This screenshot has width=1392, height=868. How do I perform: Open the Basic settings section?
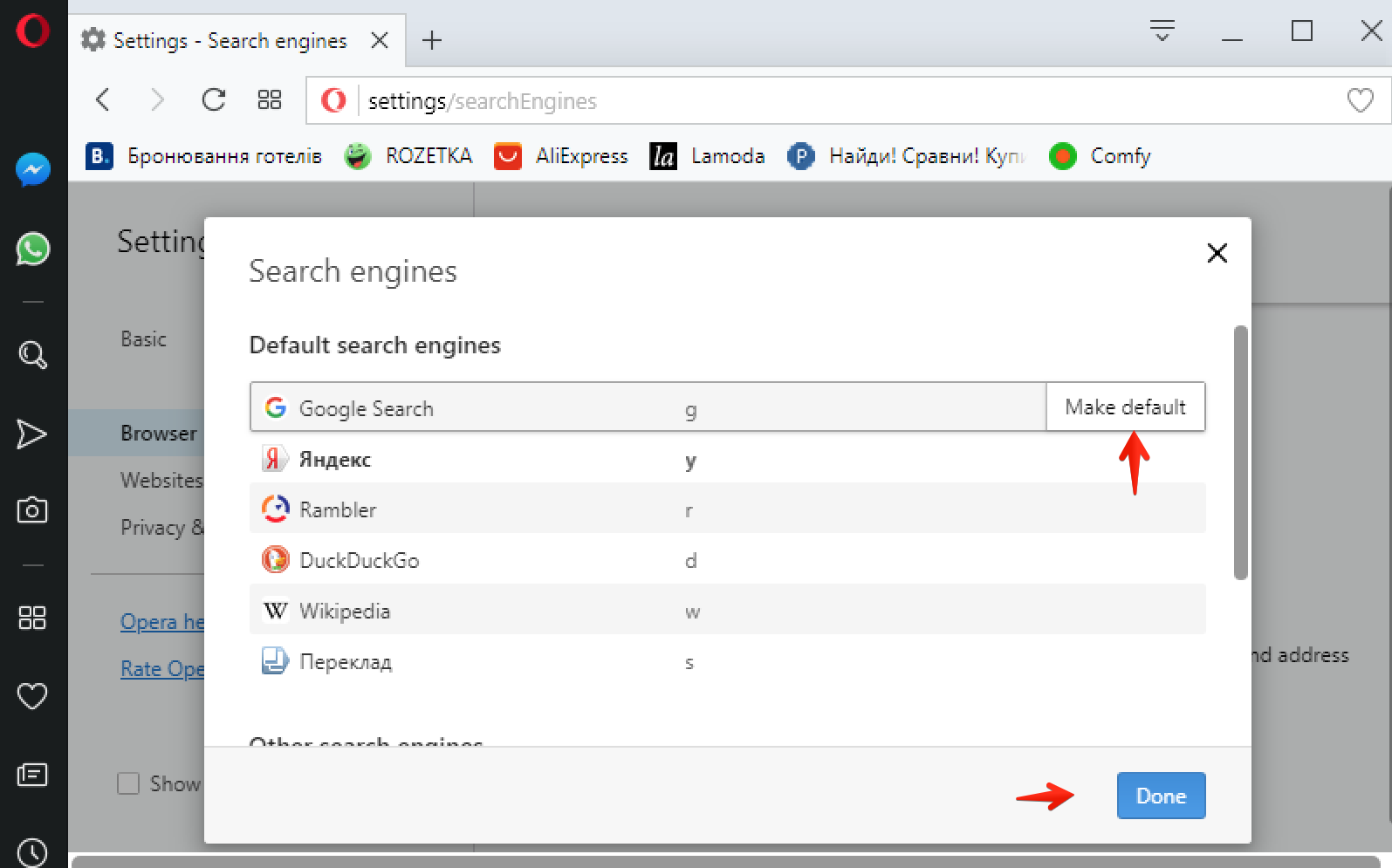coord(143,338)
